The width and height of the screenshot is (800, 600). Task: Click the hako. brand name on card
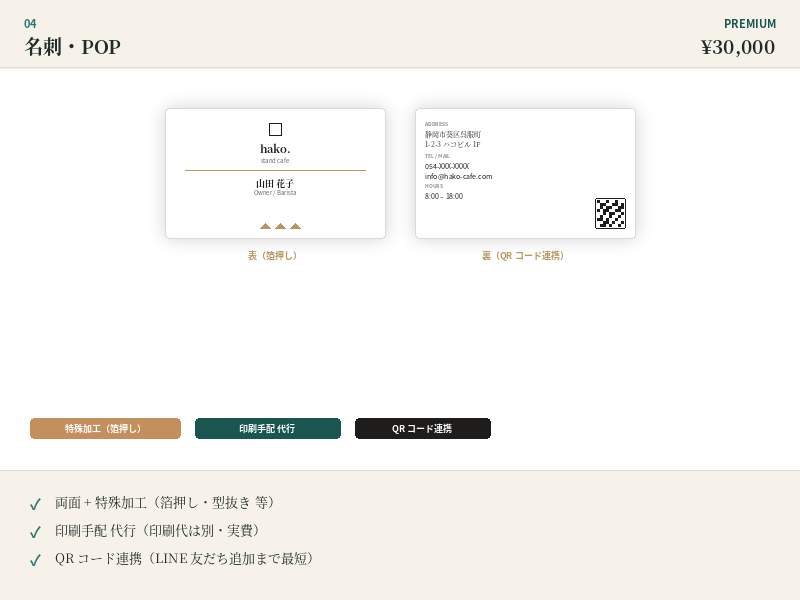click(276, 148)
